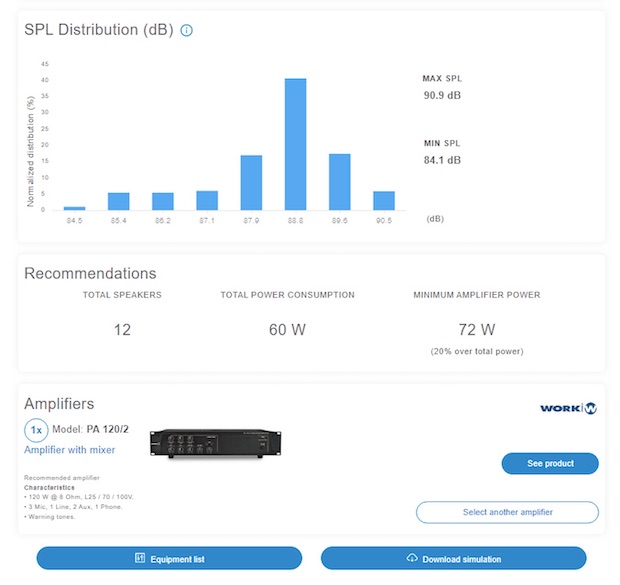Click the list icon in Equipment list button
The image size is (620, 585).
[x=140, y=559]
